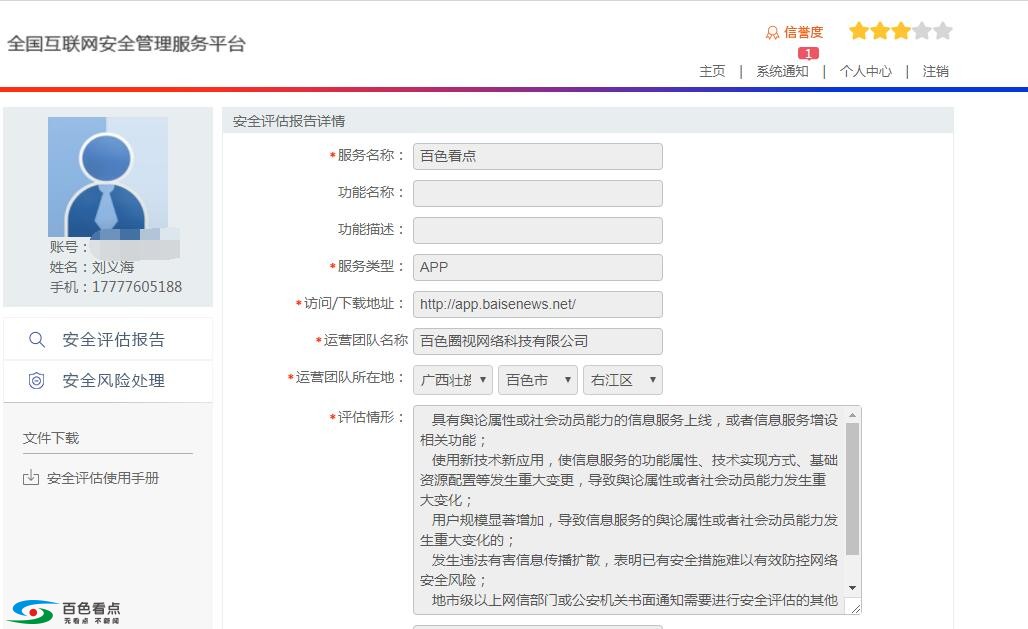Click the 运营团队所在地 label
The height and width of the screenshot is (629, 1028).
pyautogui.click(x=345, y=378)
